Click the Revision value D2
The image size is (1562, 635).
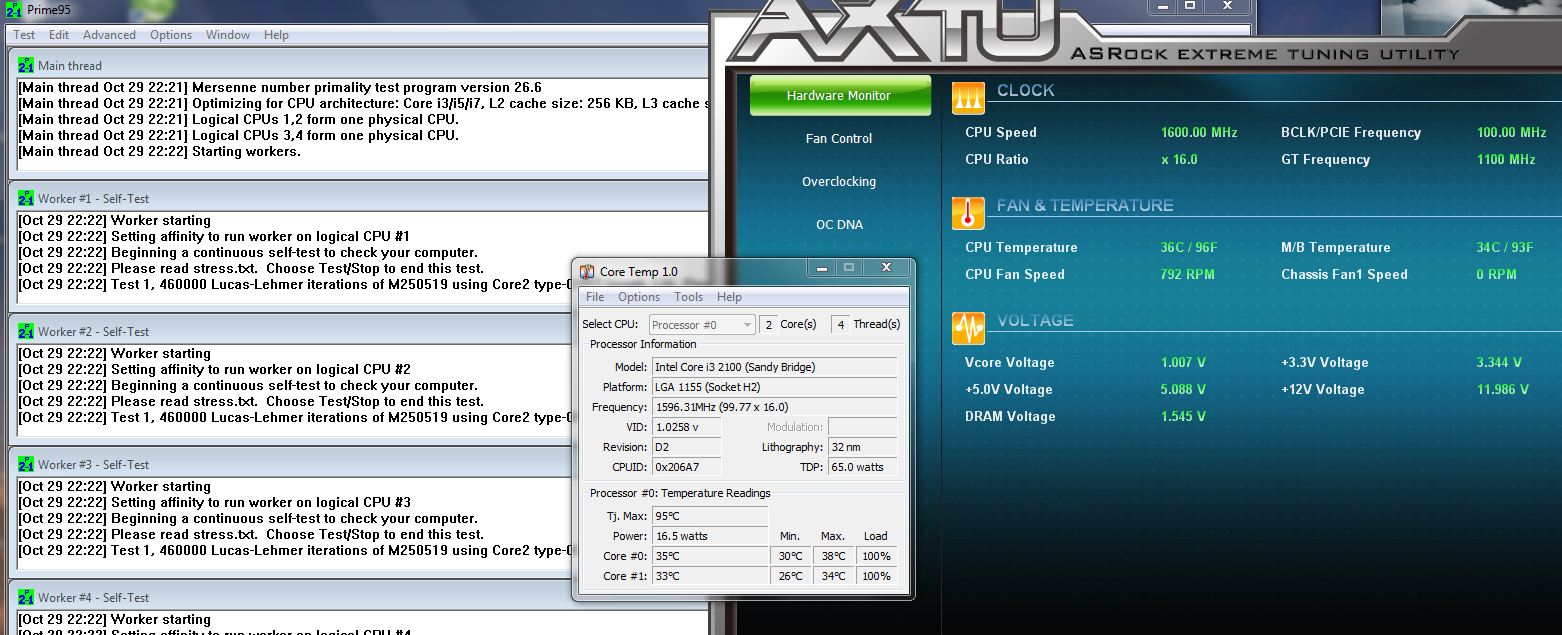[x=686, y=447]
